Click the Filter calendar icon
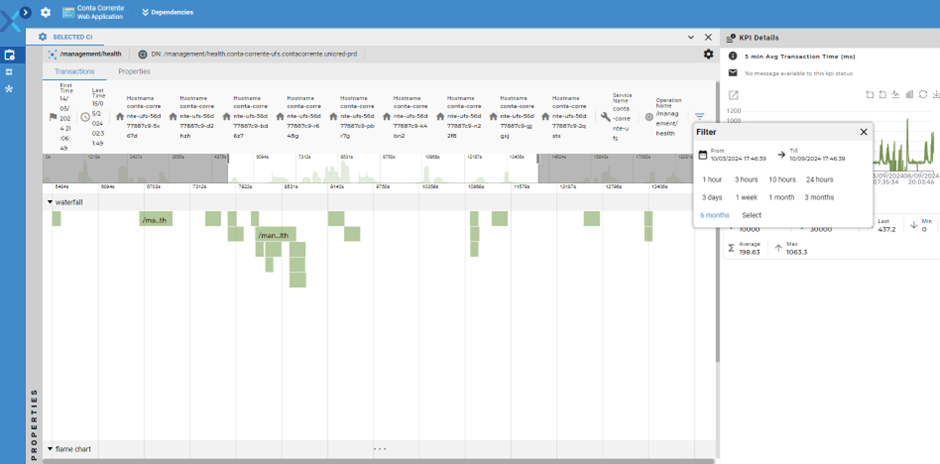 coord(703,155)
